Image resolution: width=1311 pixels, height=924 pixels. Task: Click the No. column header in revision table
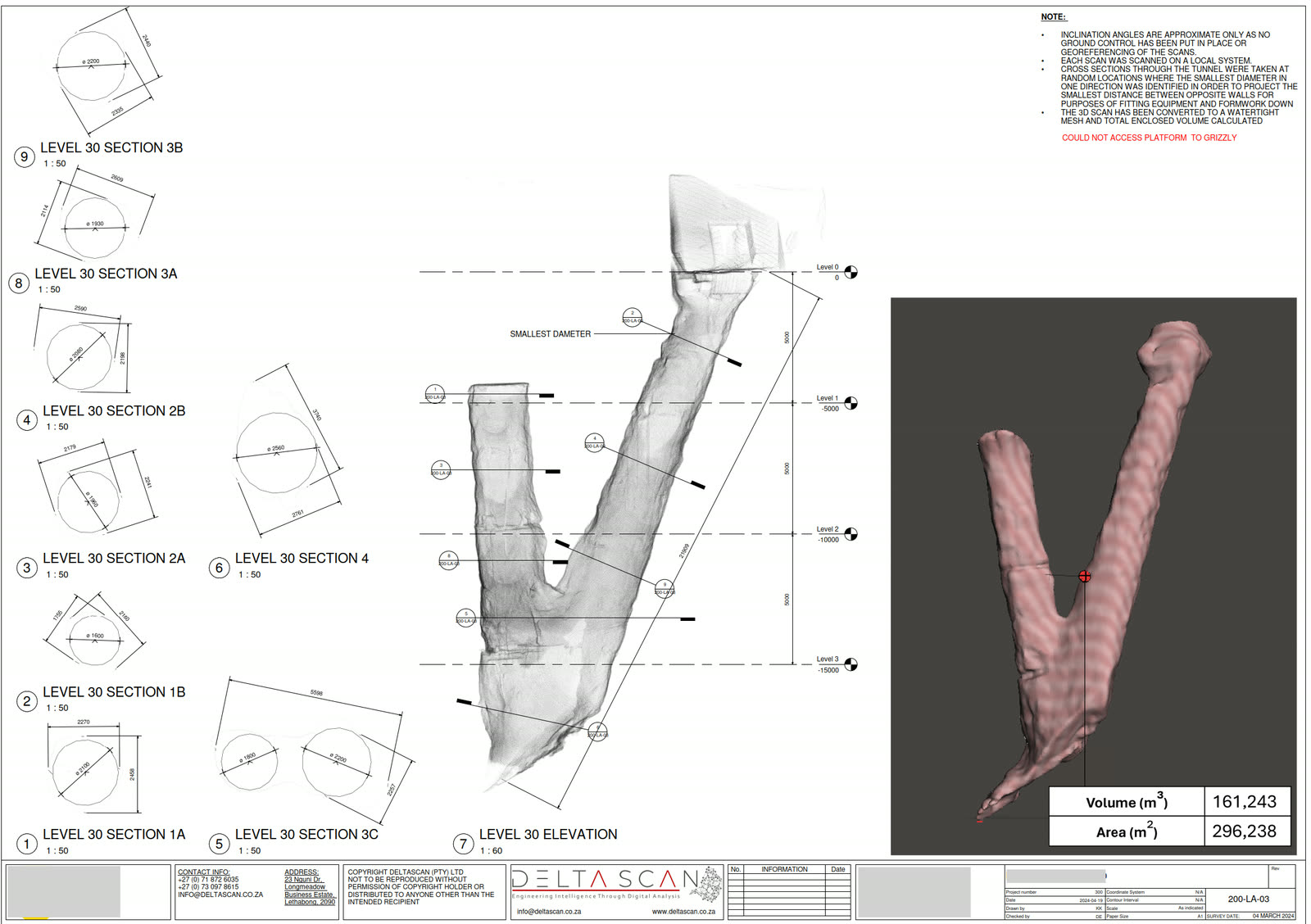click(x=736, y=869)
